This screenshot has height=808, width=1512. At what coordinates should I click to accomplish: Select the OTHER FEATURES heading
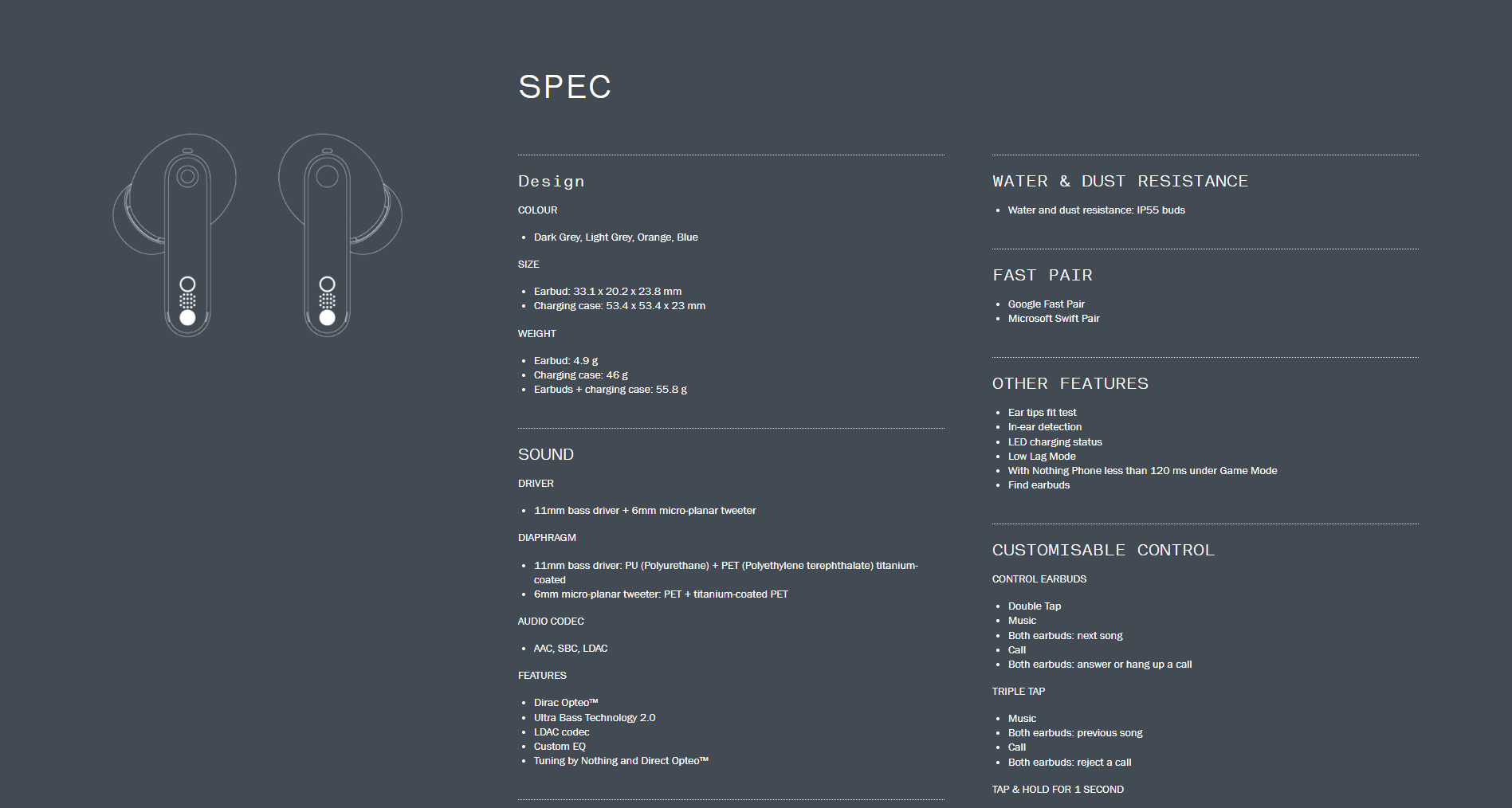coord(1070,383)
